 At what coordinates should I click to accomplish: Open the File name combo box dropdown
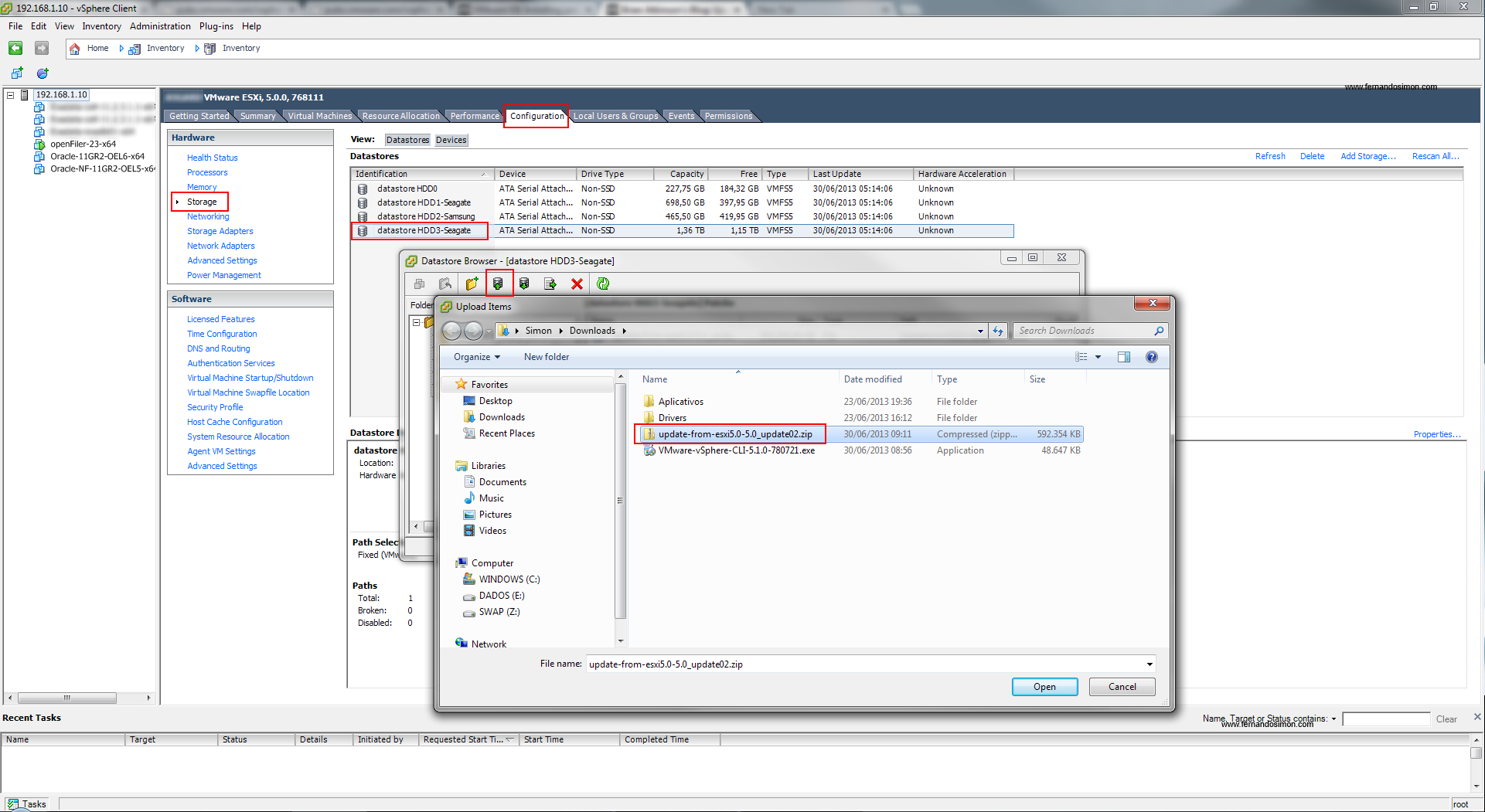point(1150,664)
